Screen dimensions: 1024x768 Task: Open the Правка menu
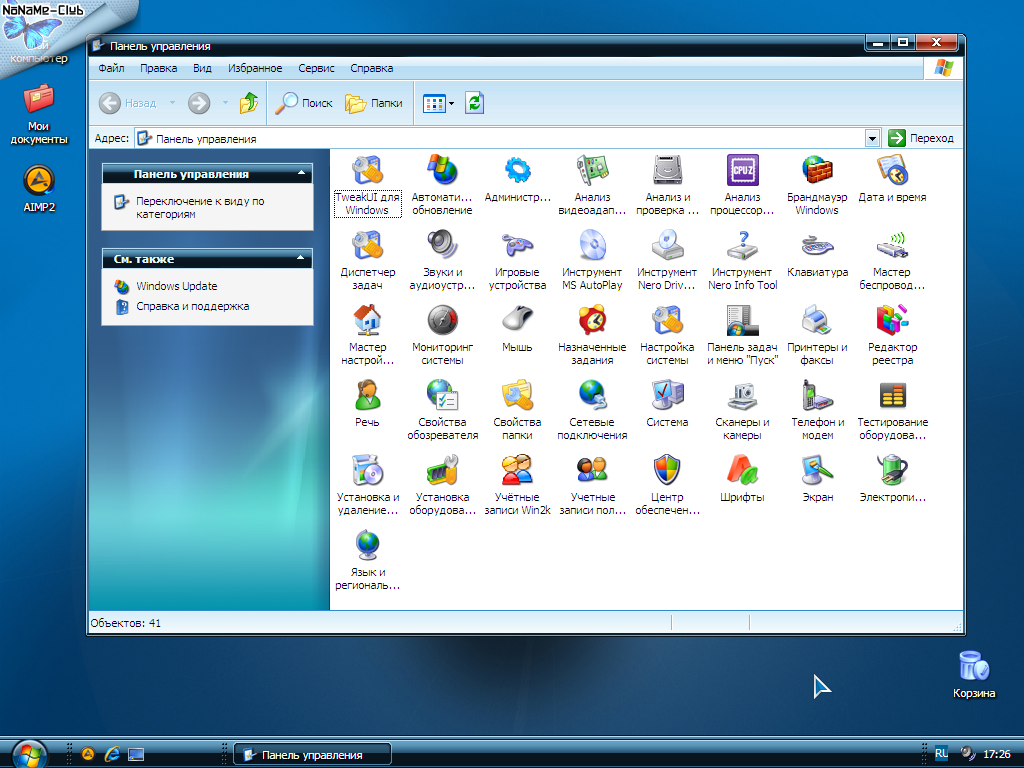pos(158,68)
